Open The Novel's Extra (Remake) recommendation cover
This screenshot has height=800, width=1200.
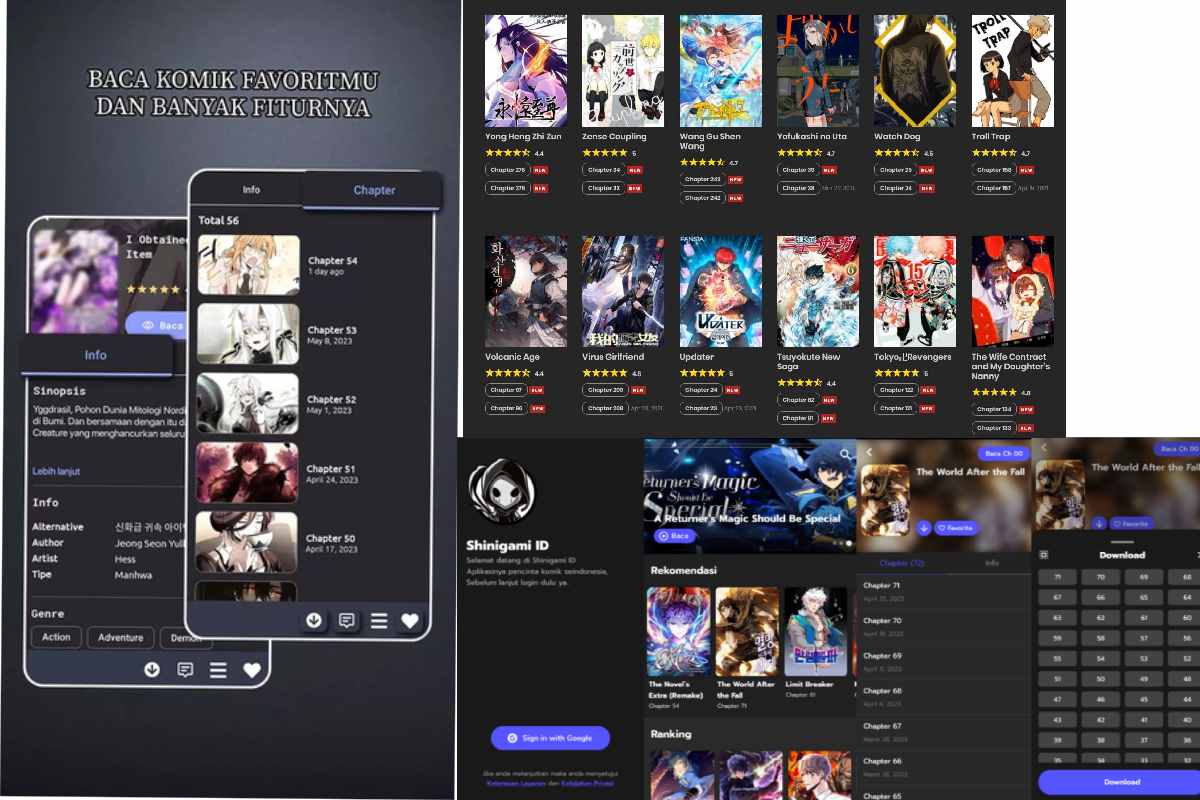(x=679, y=632)
